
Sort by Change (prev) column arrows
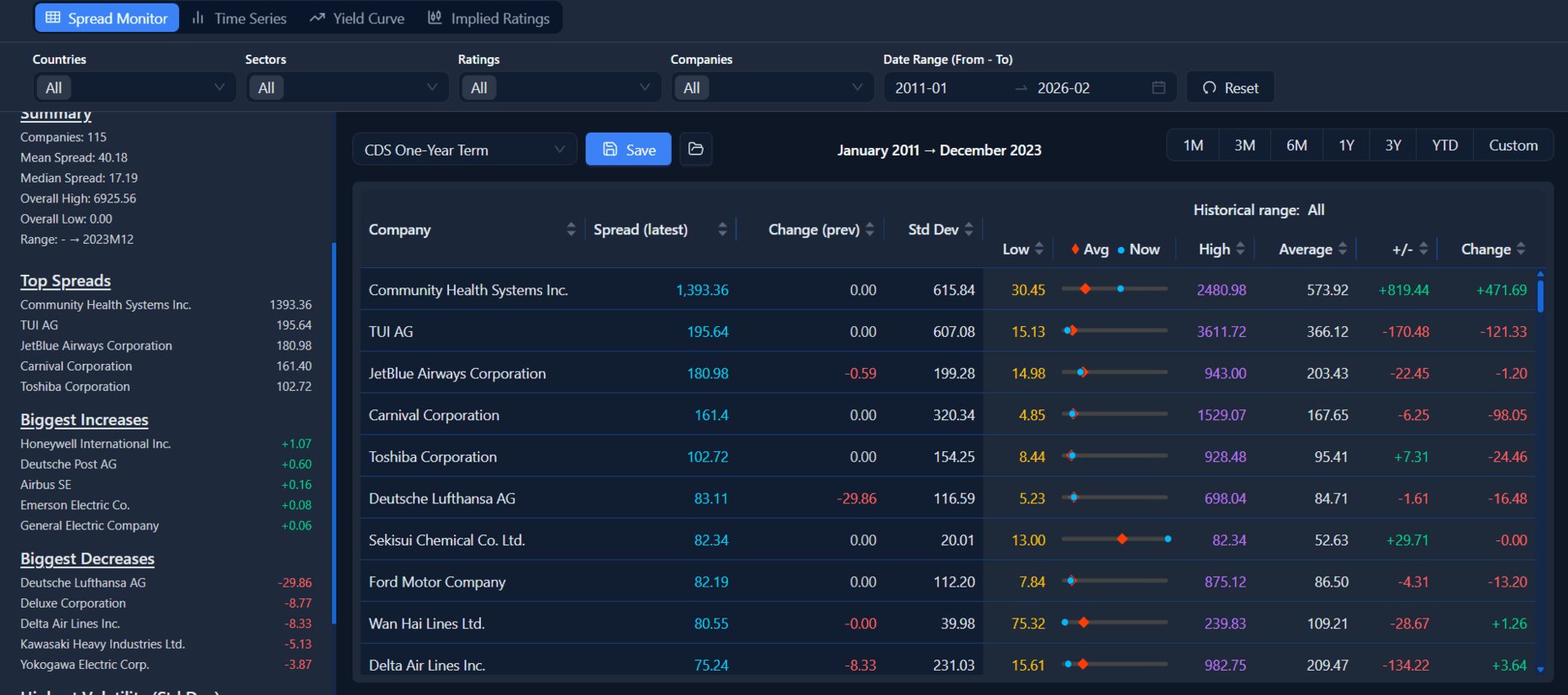pyautogui.click(x=869, y=229)
